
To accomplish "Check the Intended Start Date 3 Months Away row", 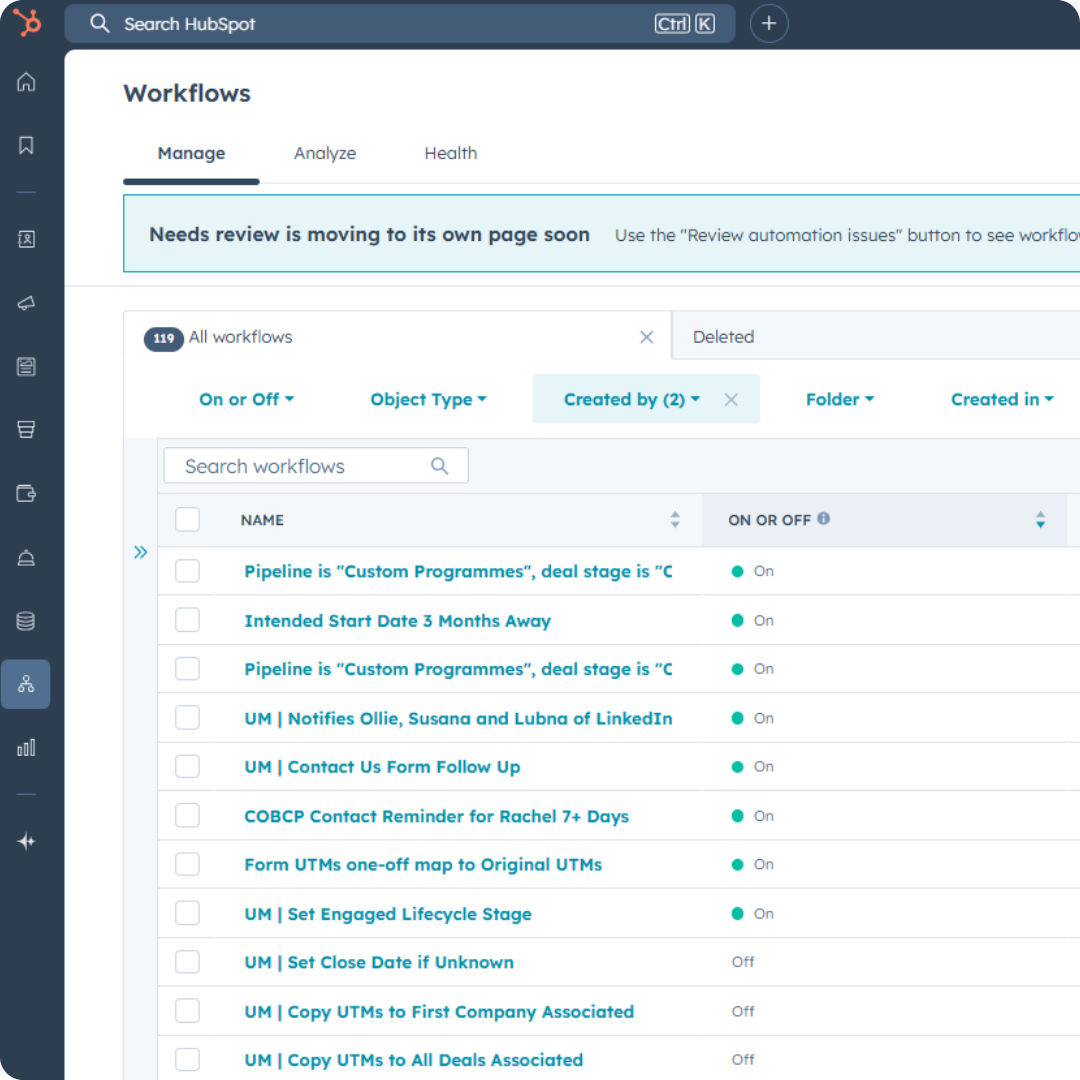I will [187, 620].
